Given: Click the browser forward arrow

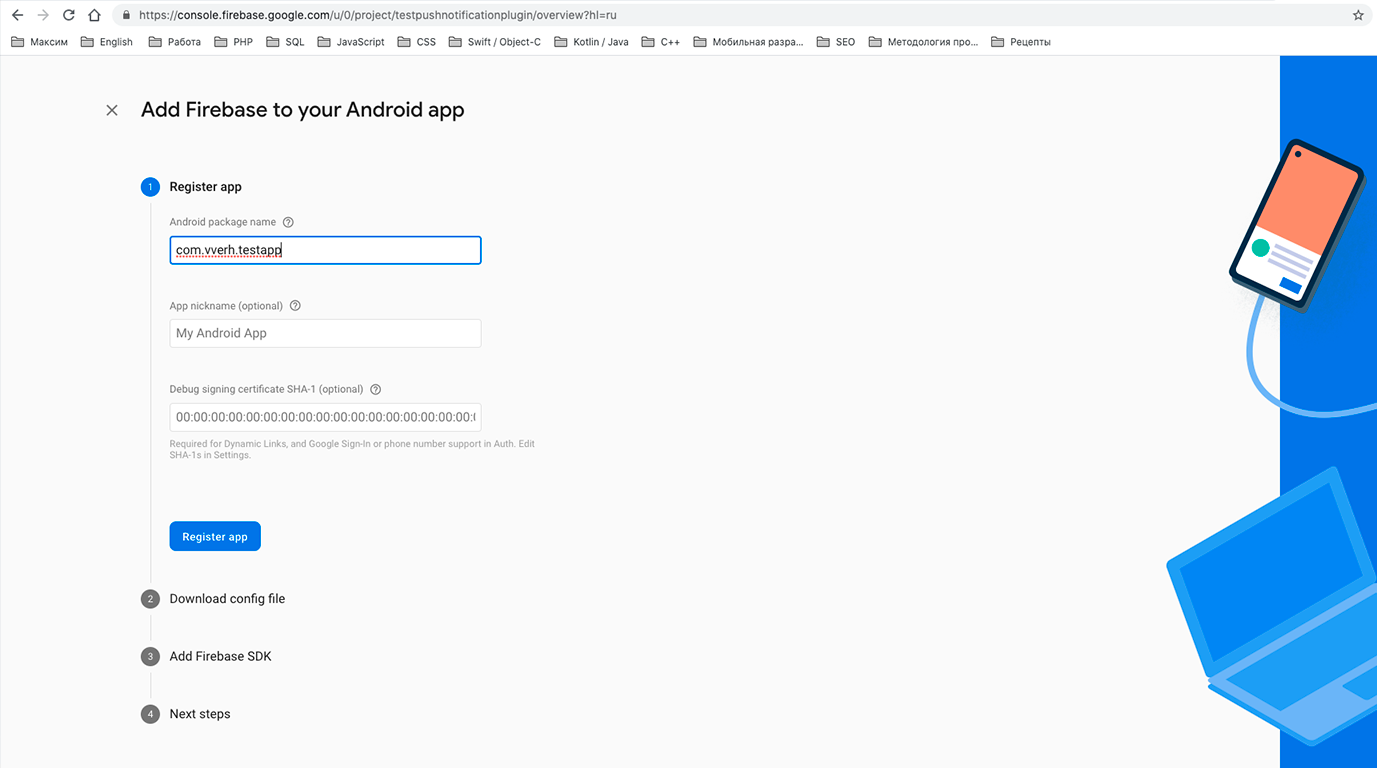Looking at the screenshot, I should [43, 15].
